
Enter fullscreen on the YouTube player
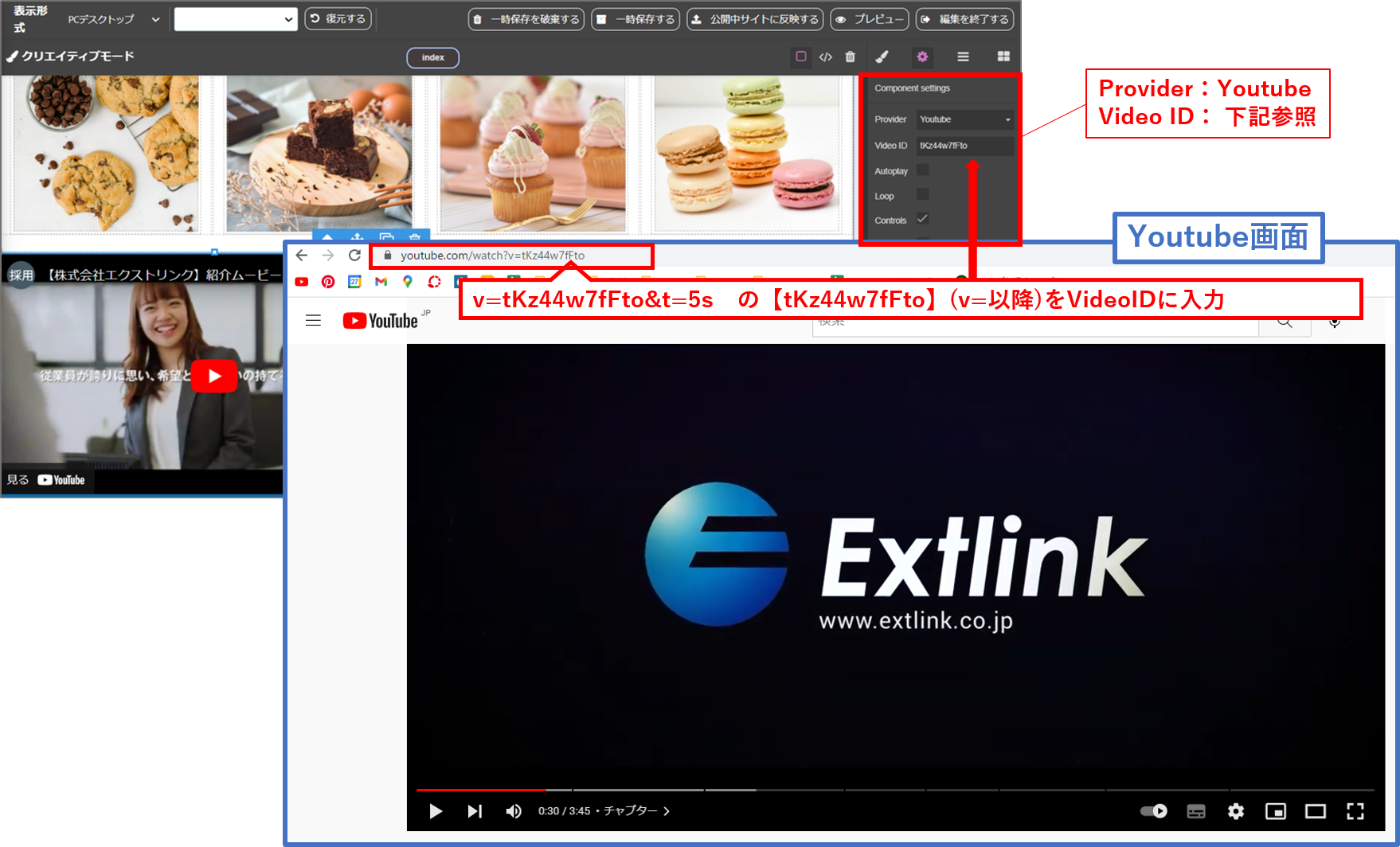point(1355,811)
